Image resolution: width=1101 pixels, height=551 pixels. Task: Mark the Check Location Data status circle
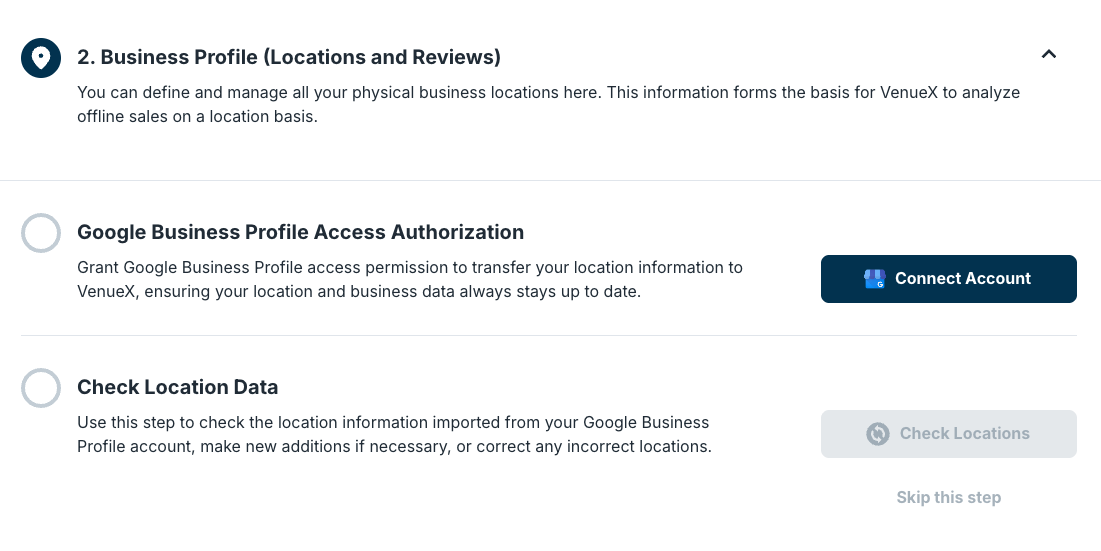pos(41,387)
